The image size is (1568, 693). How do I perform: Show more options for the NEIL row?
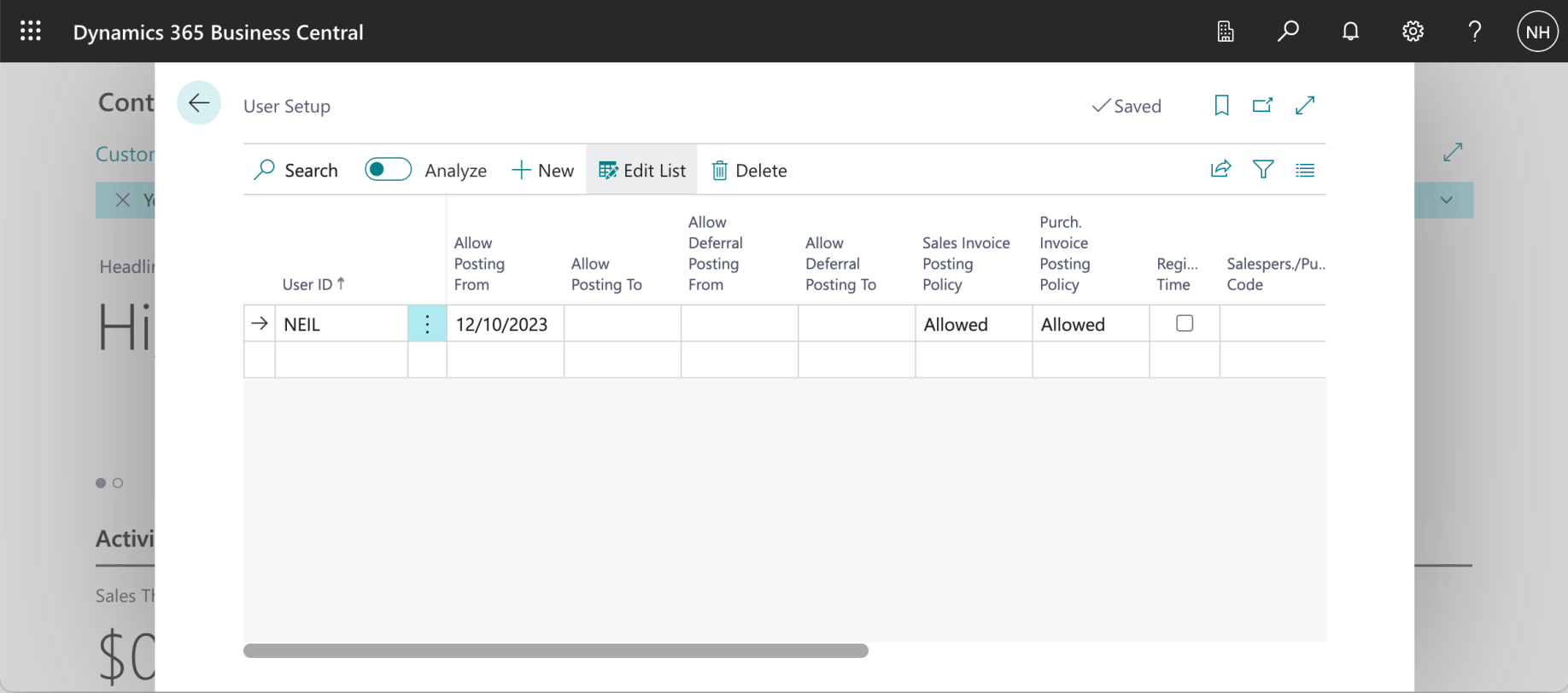pos(427,323)
